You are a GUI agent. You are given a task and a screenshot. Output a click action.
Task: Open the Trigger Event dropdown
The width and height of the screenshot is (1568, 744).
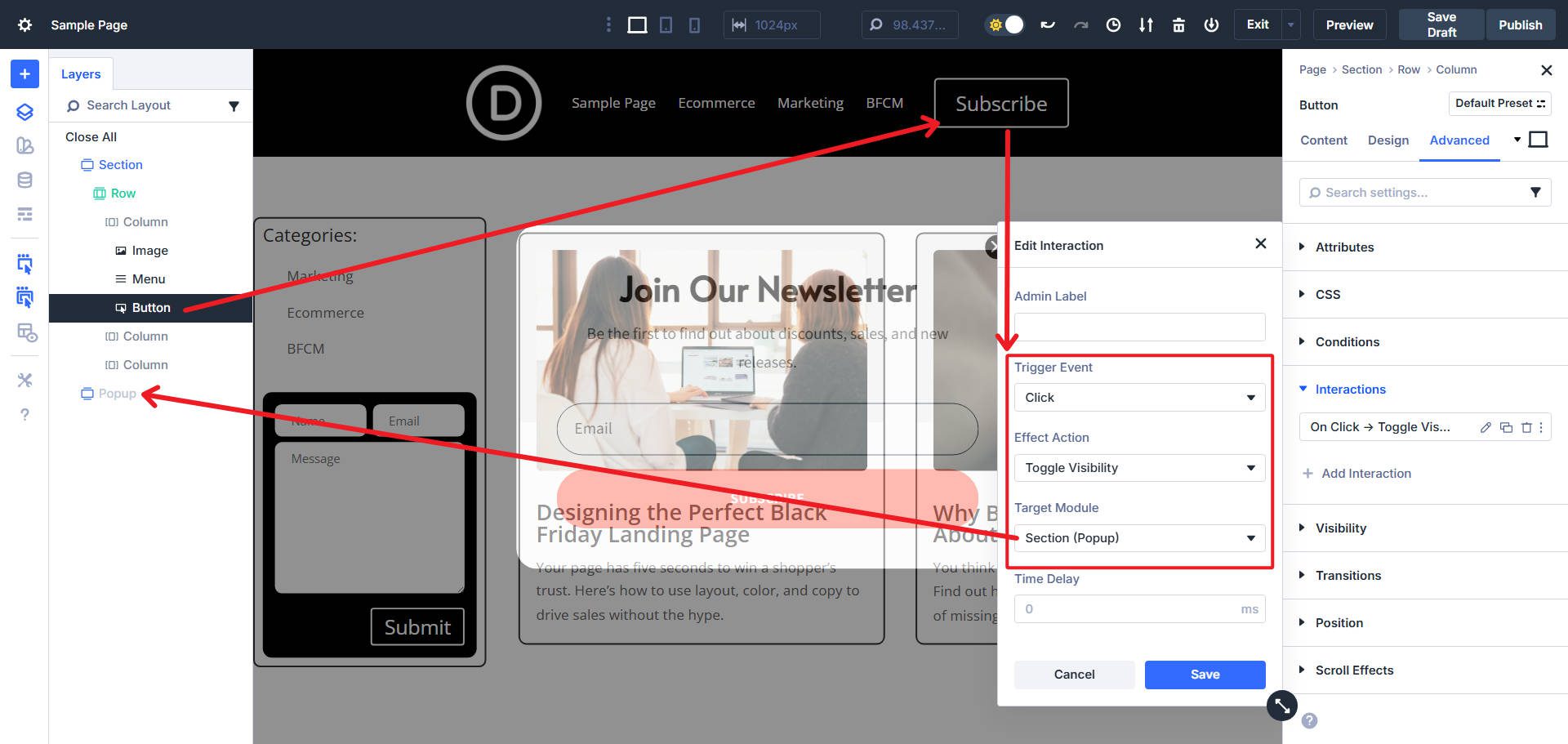1138,397
